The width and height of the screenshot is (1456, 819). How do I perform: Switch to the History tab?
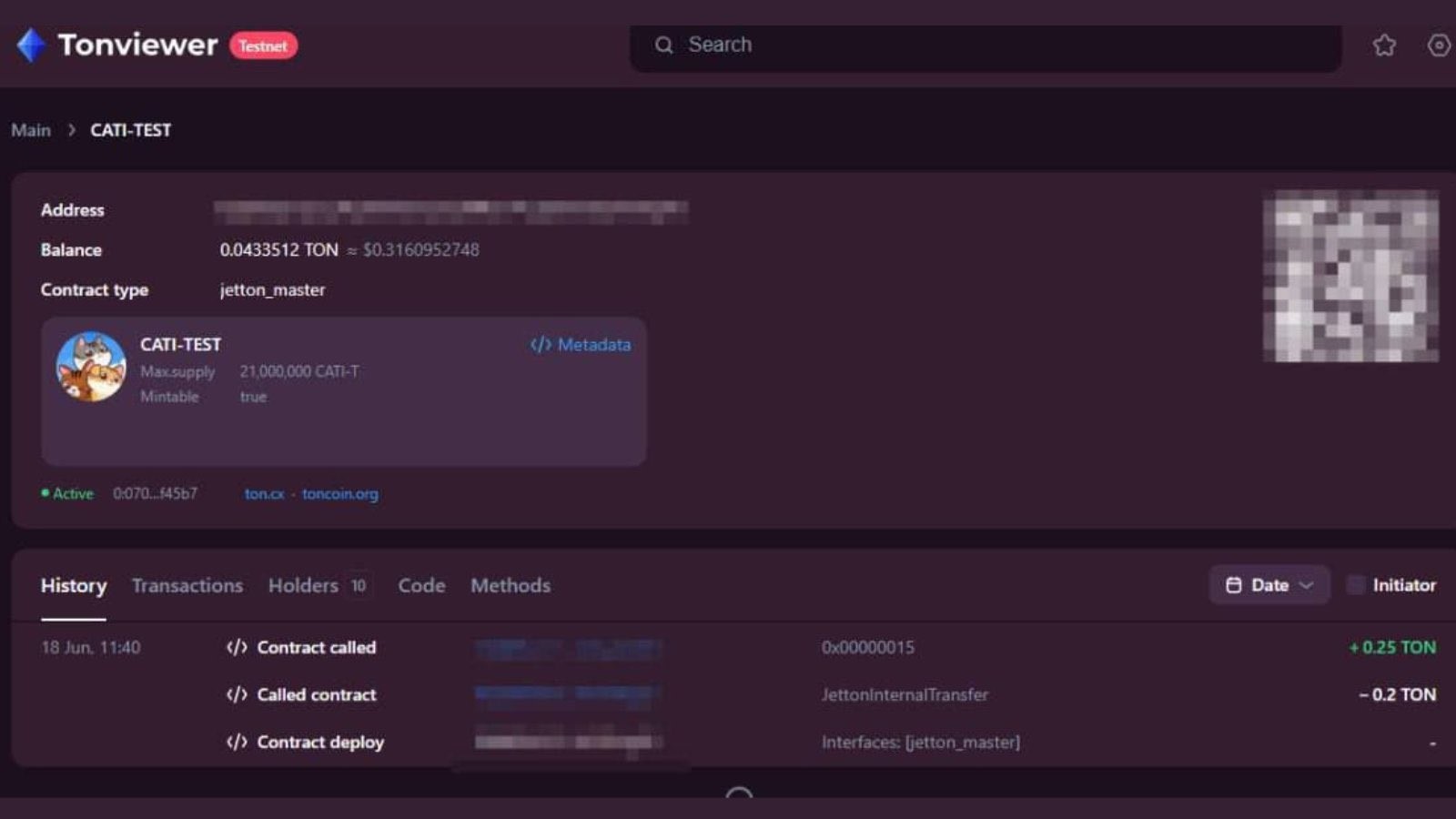(74, 585)
